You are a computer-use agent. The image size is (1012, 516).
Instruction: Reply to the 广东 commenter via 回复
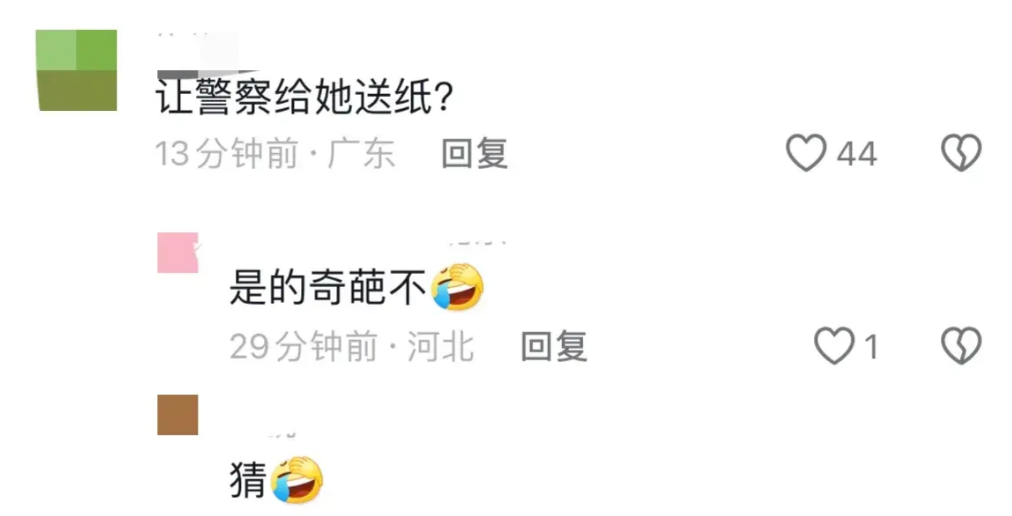click(x=474, y=154)
